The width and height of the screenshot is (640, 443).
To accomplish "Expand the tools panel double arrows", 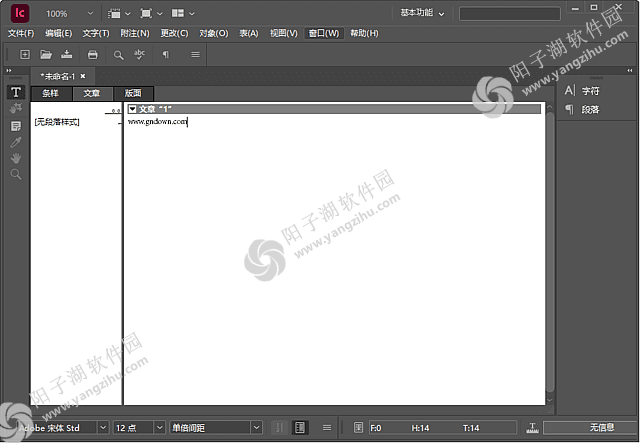I will coord(9,71).
